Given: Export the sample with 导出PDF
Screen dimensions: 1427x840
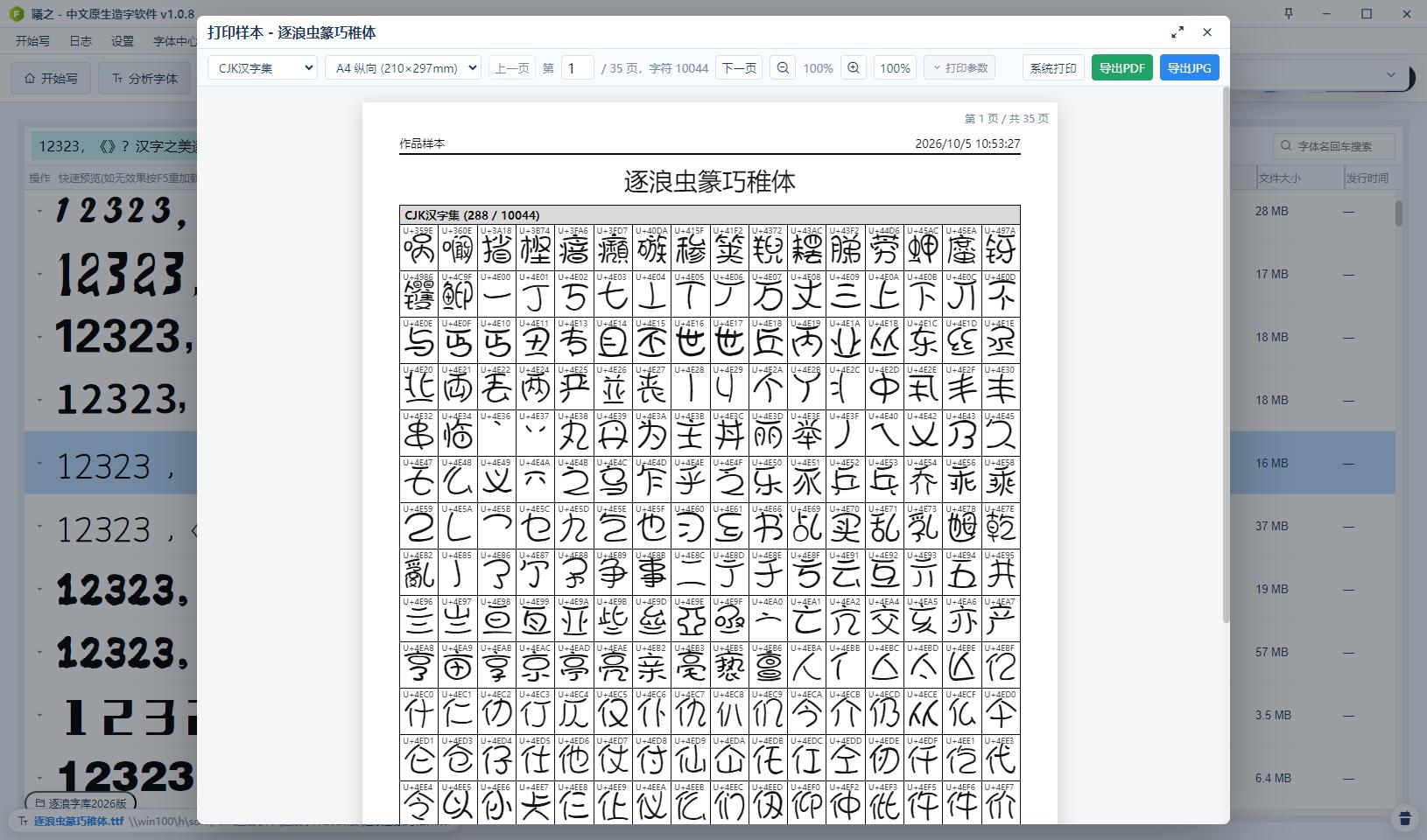Looking at the screenshot, I should tap(1122, 67).
